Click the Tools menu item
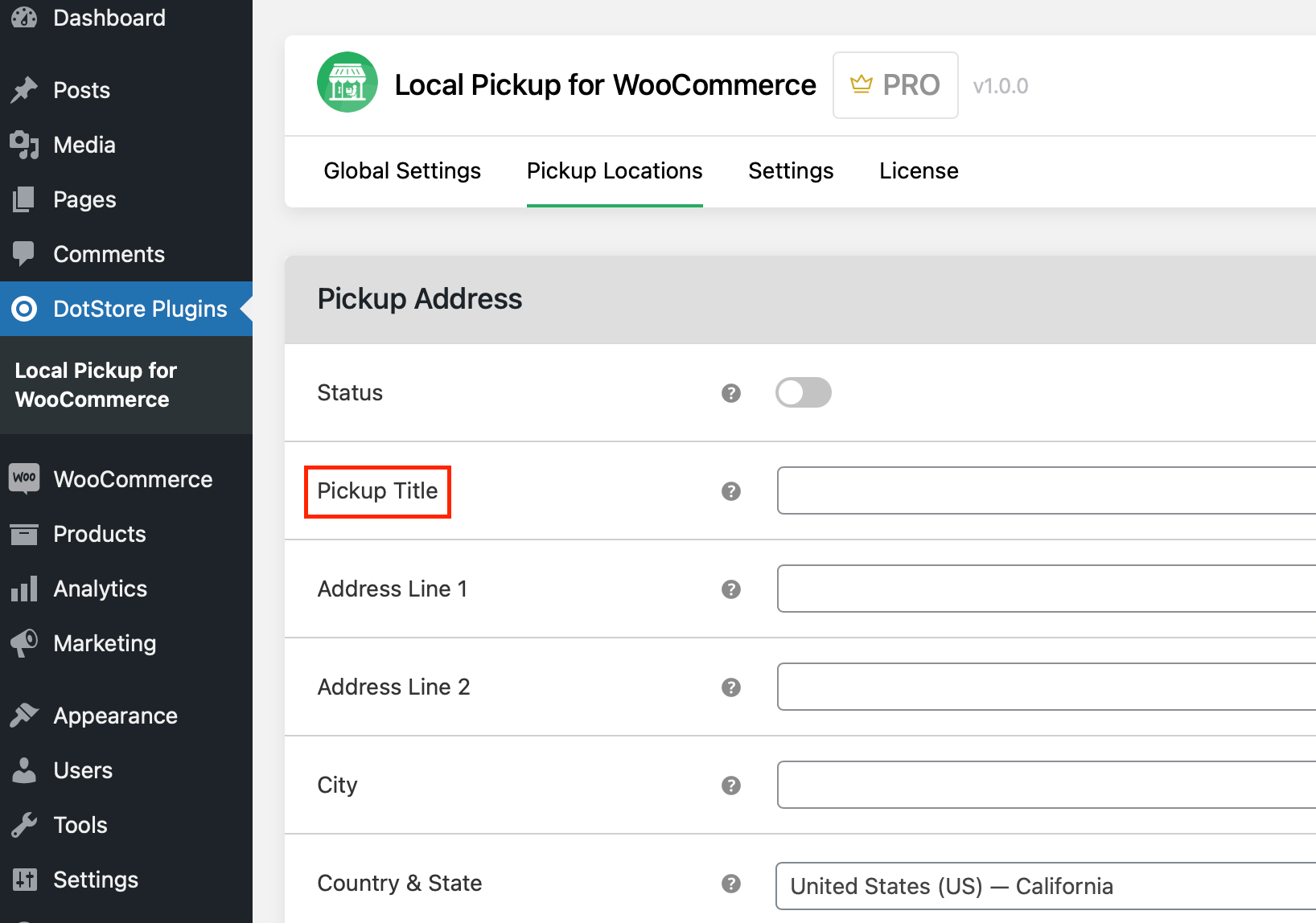 pyautogui.click(x=79, y=824)
